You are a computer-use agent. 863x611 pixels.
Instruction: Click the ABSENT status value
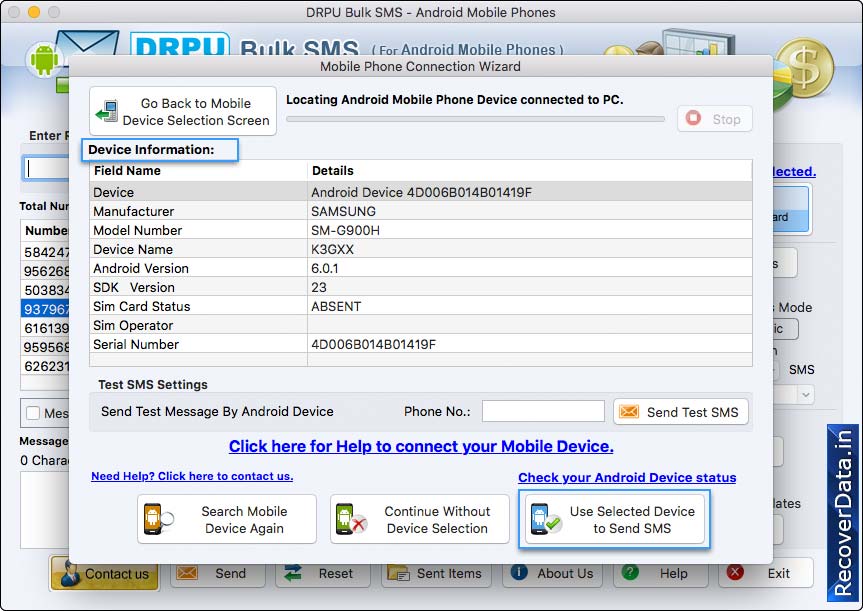click(336, 306)
